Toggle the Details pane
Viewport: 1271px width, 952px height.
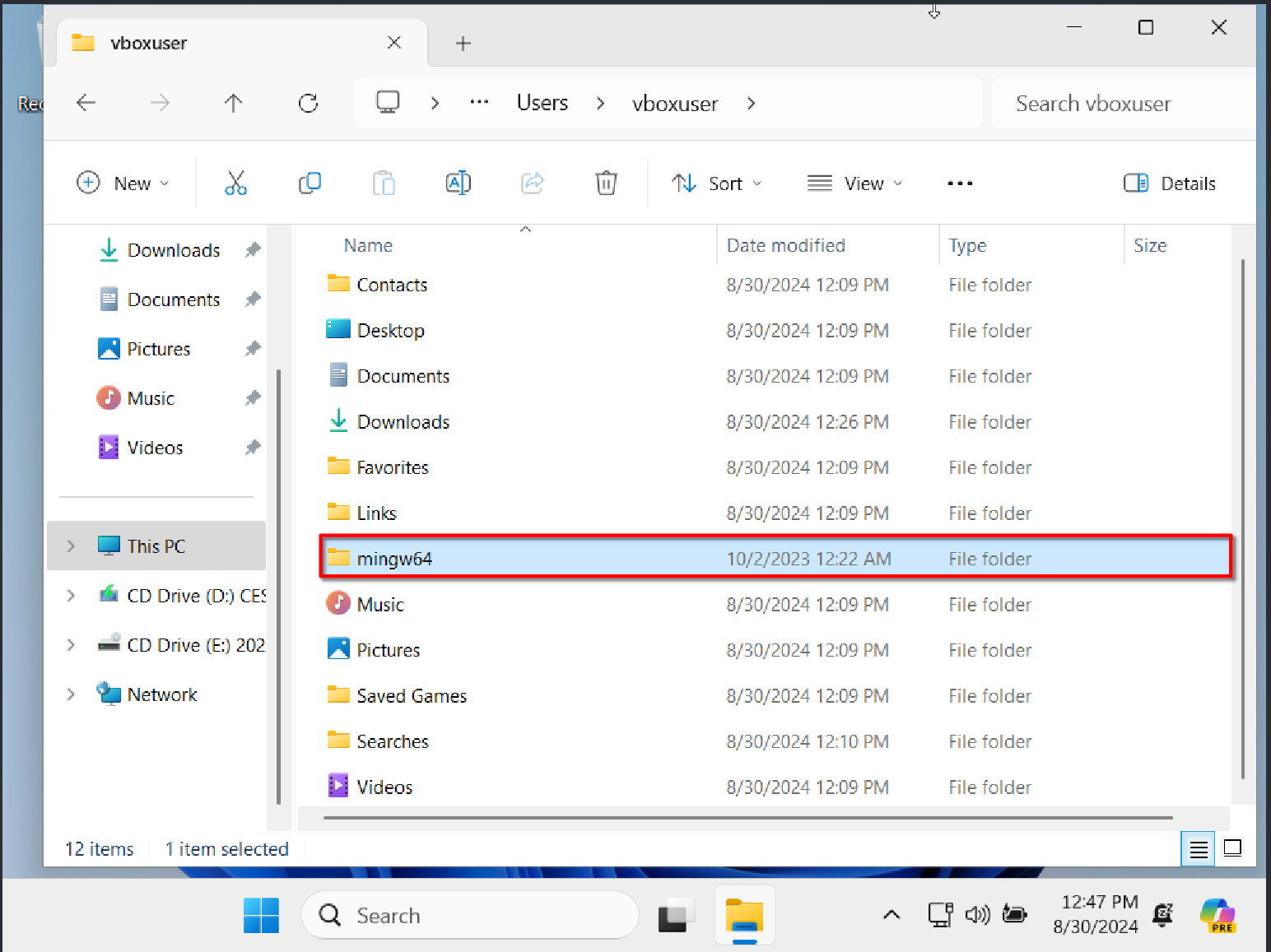(1170, 183)
